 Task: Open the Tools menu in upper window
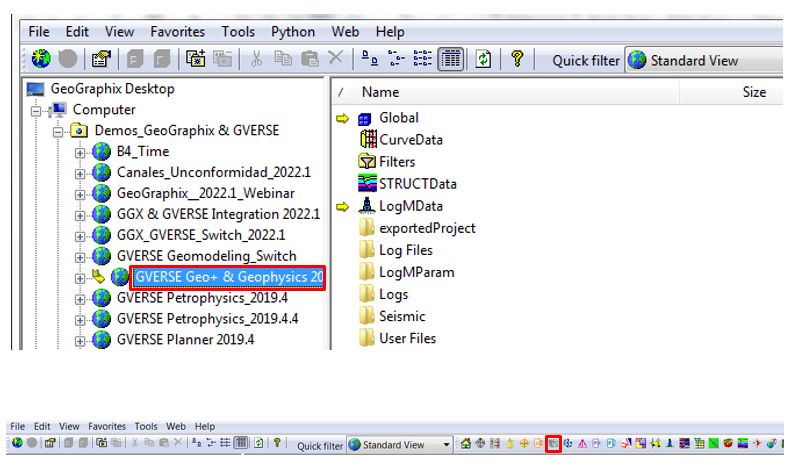coord(238,32)
